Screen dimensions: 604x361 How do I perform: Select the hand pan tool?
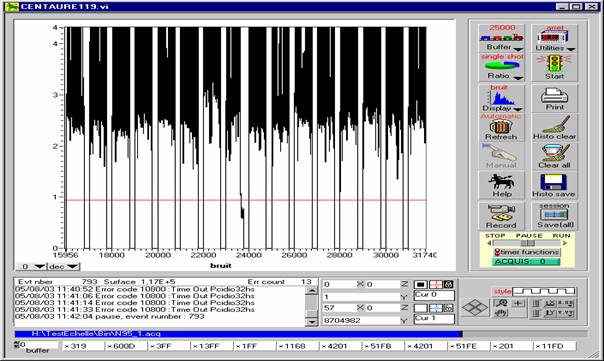click(502, 313)
